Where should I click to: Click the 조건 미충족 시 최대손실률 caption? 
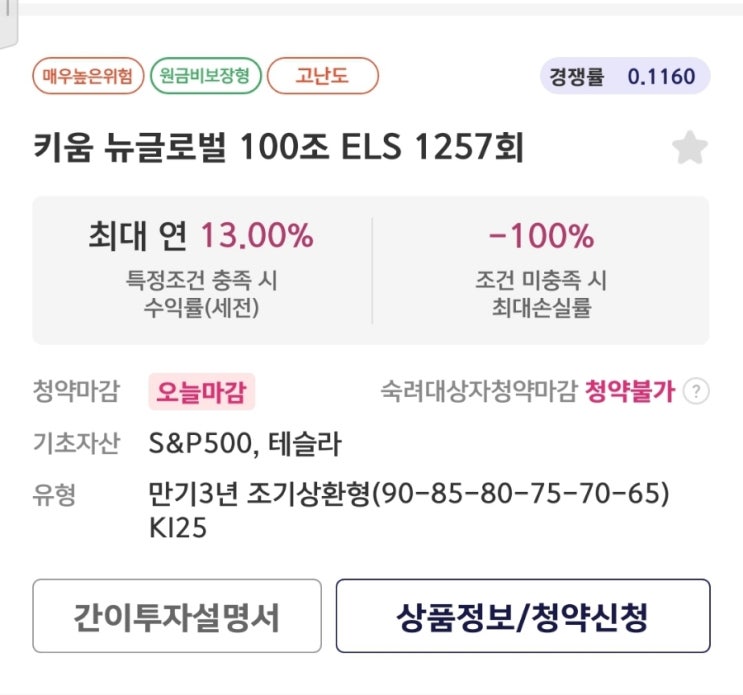(540, 294)
